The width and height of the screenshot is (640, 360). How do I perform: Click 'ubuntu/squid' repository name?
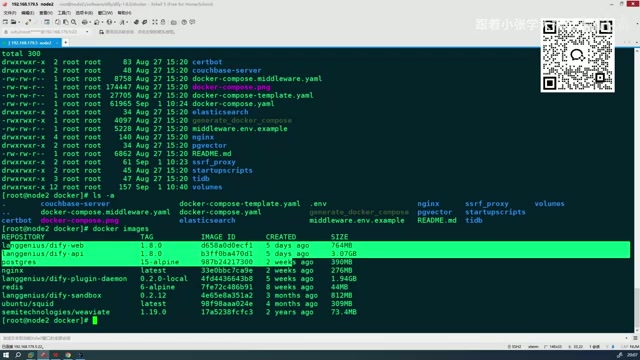27,304
